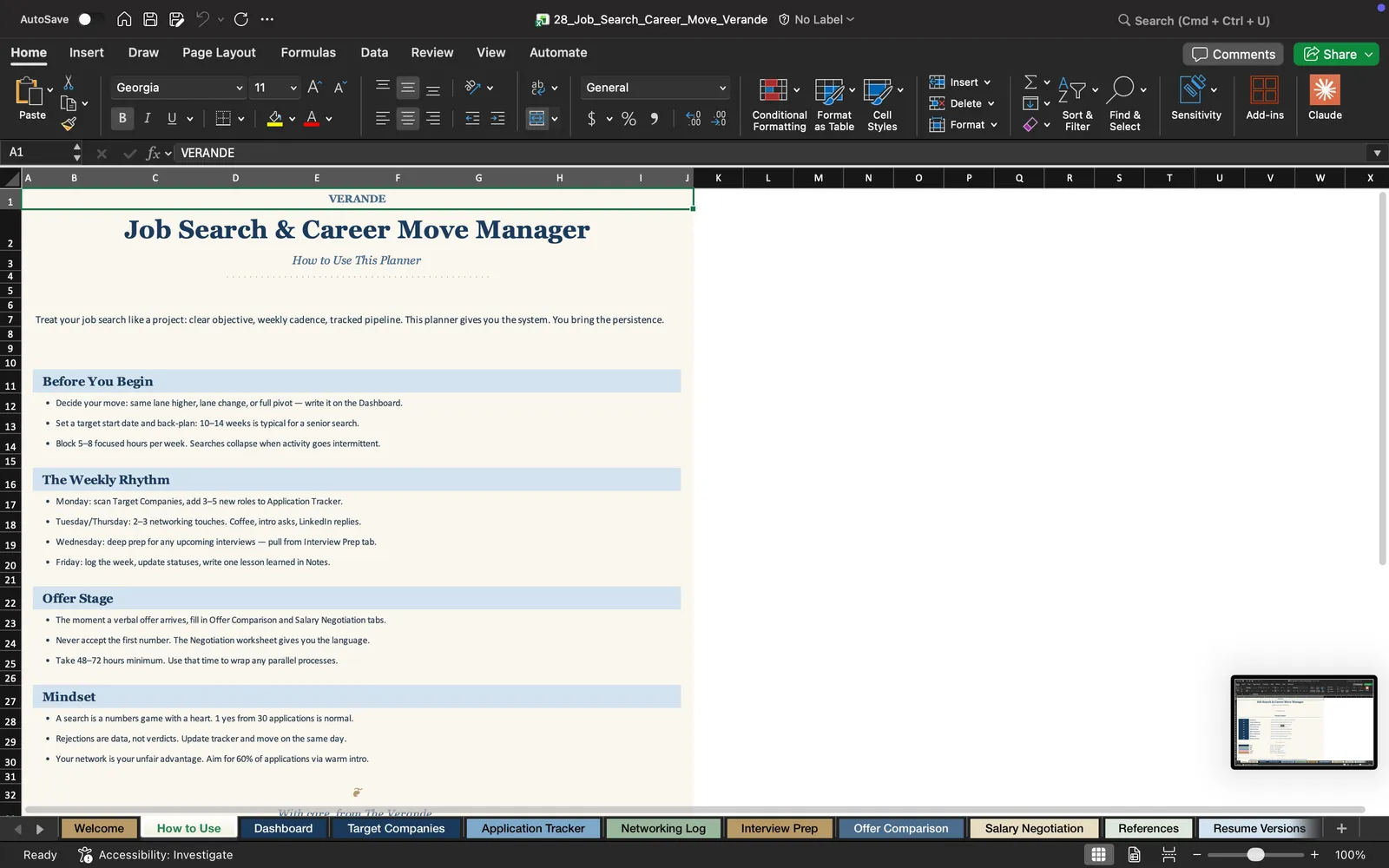Increase decimal places
Screen dimensions: 1389x868
point(693,118)
